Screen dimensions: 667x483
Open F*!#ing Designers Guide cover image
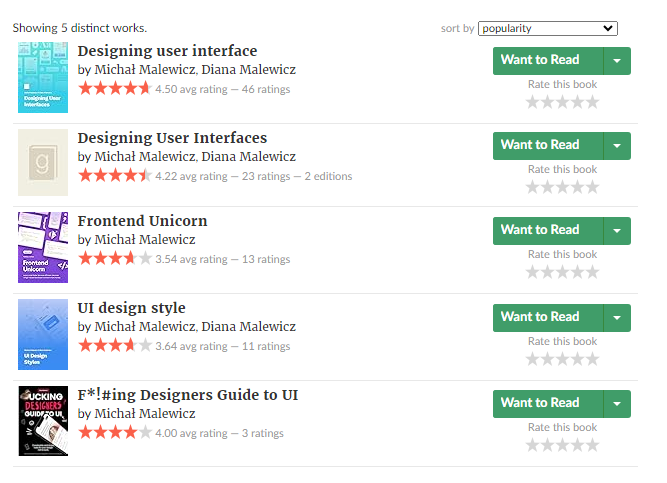pos(43,421)
